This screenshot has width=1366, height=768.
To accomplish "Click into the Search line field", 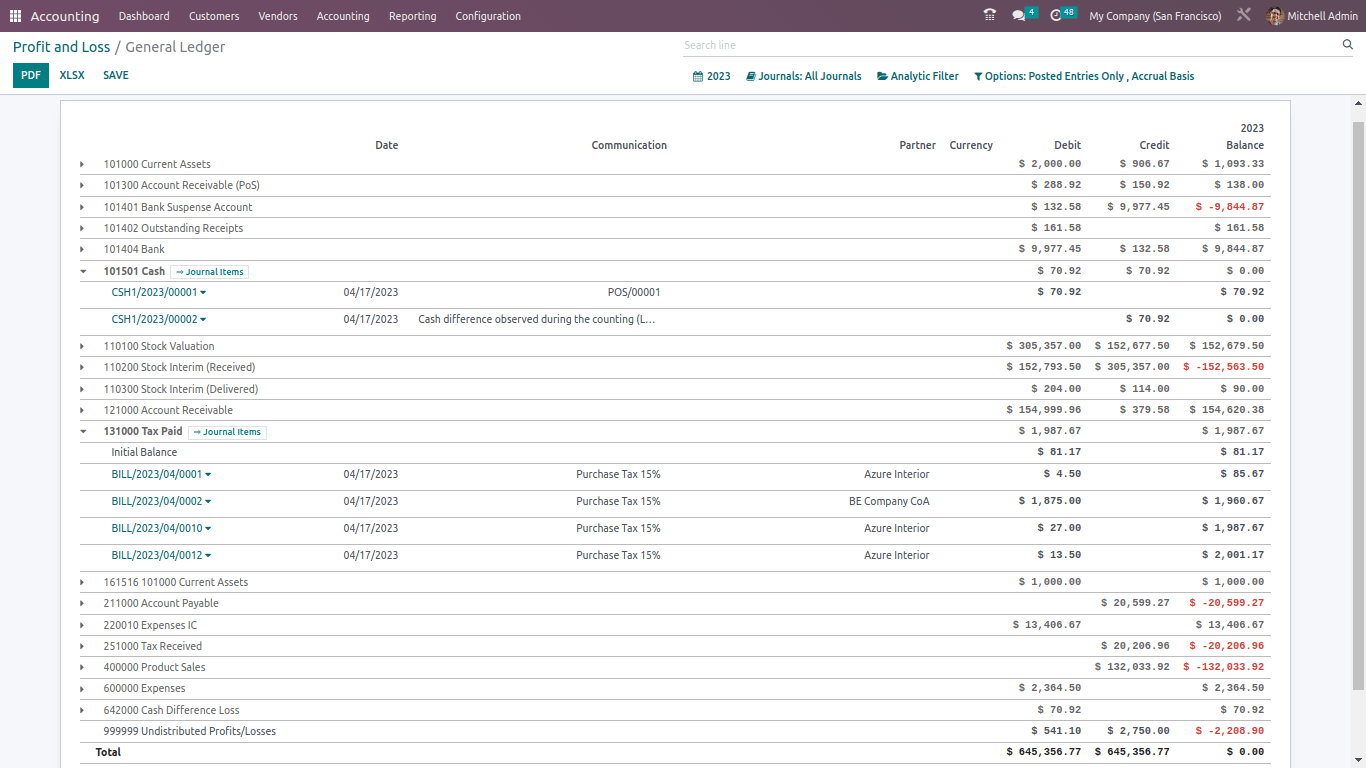I will coord(1010,45).
